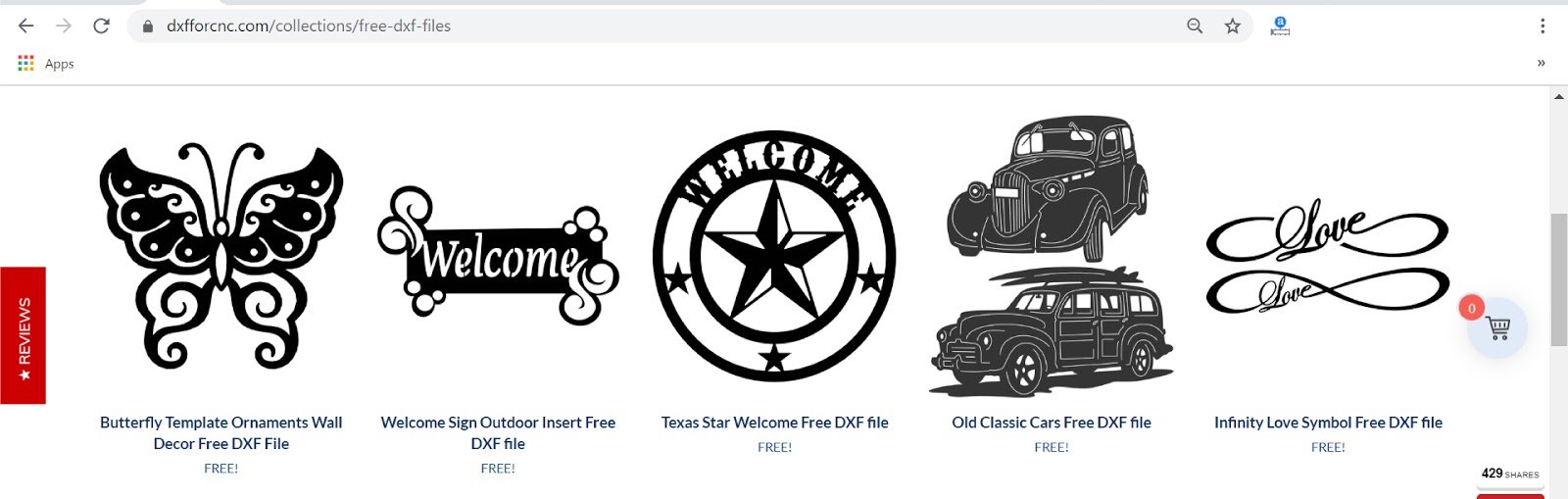Reload the current page
The height and width of the screenshot is (499, 1568).
coord(101,26)
